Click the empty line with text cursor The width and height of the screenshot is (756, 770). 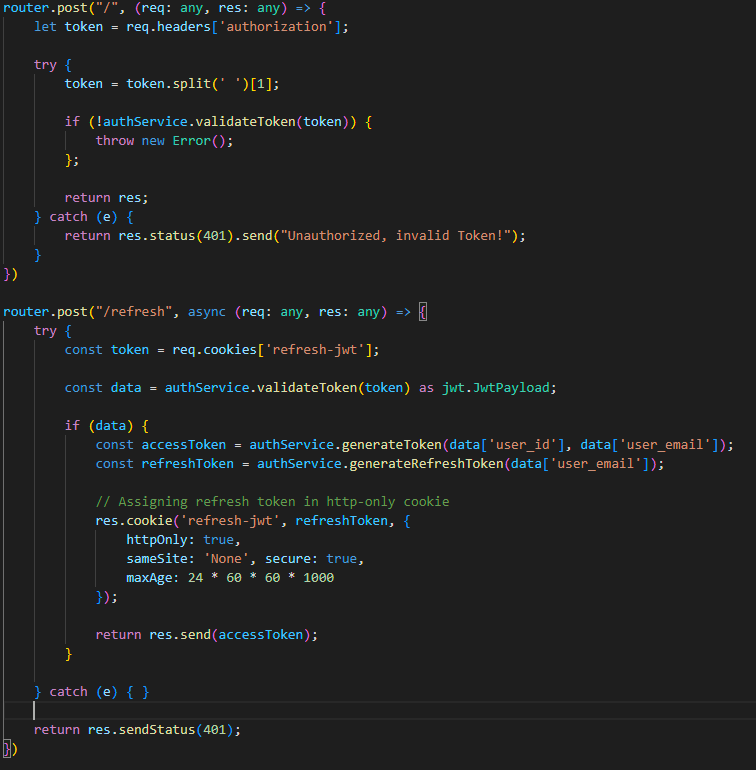pos(378,711)
